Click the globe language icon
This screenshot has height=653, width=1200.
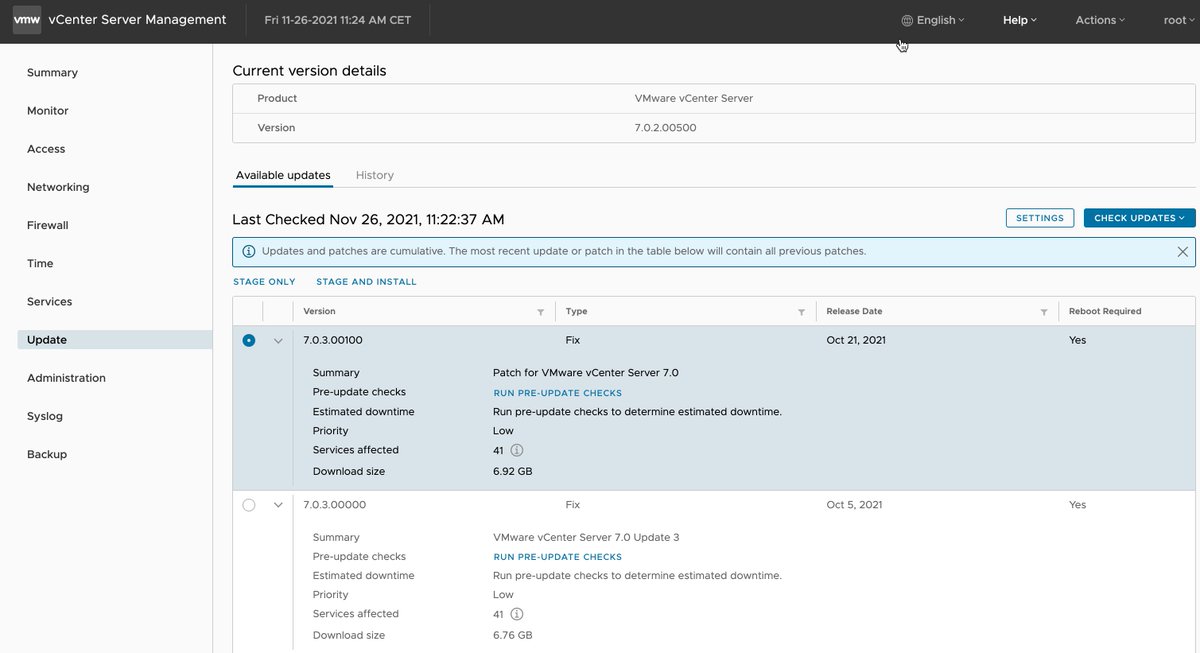pyautogui.click(x=907, y=20)
